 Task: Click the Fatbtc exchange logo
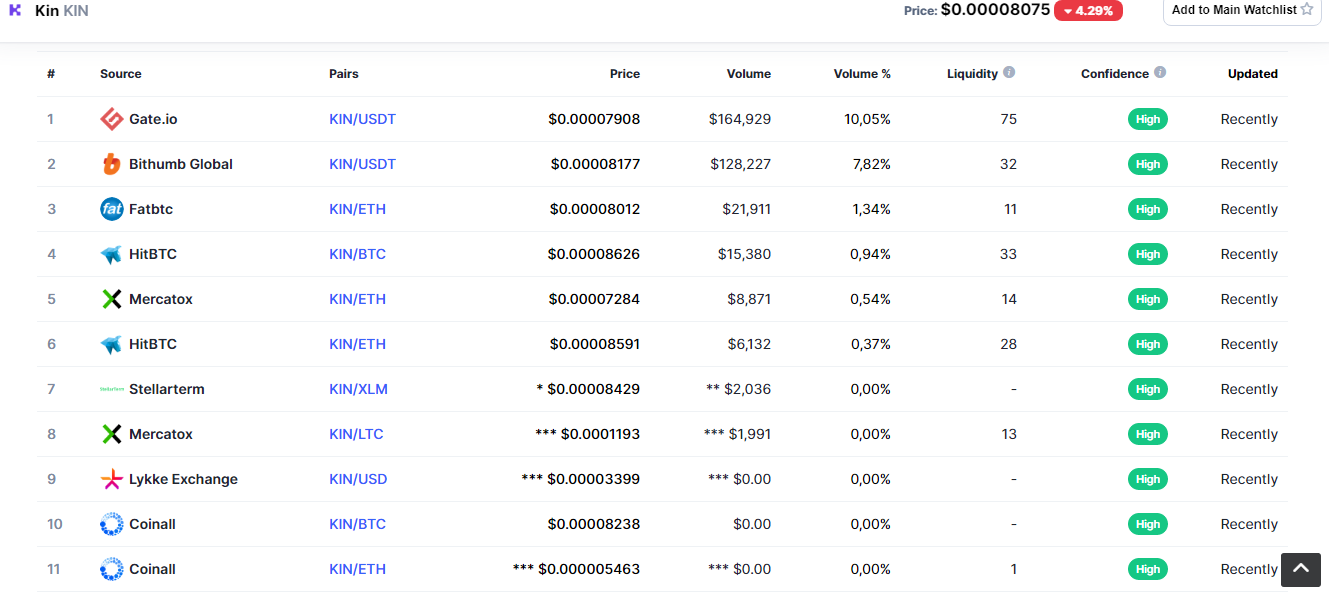[x=112, y=209]
